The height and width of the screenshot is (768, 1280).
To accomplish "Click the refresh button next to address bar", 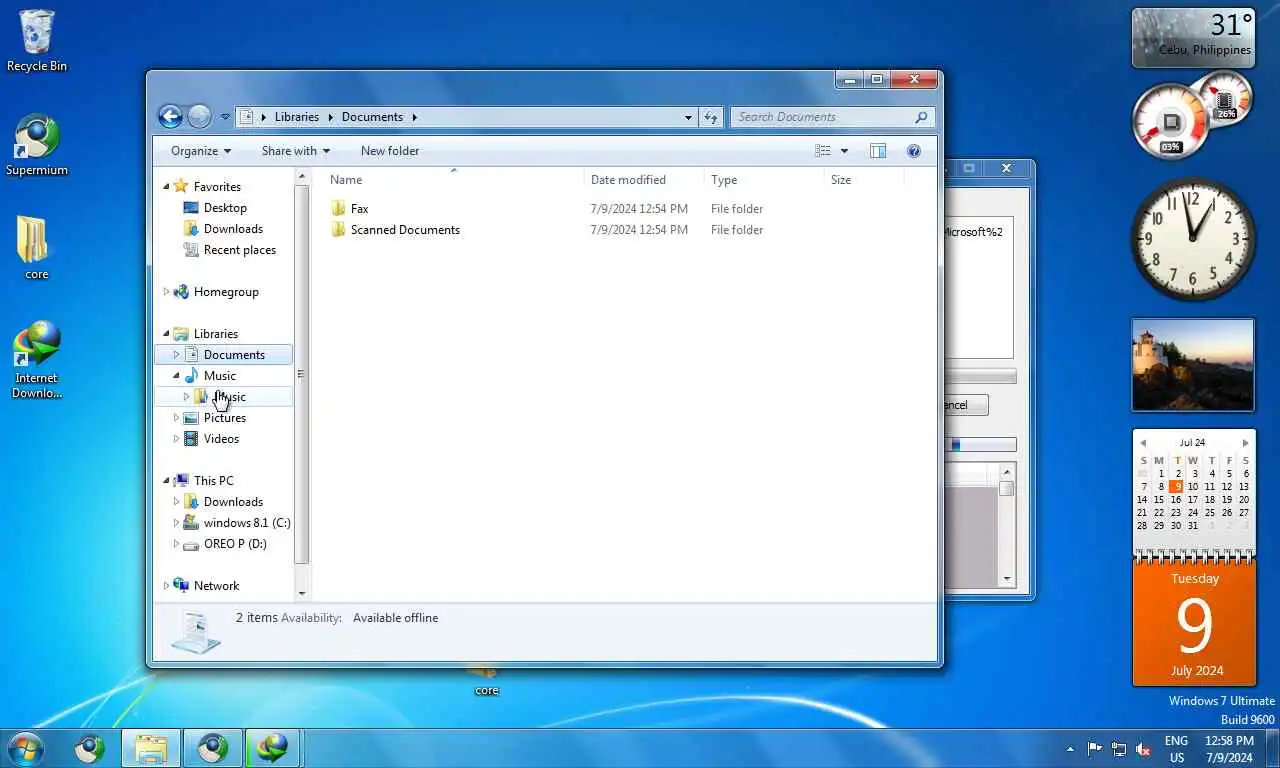I will click(x=711, y=117).
